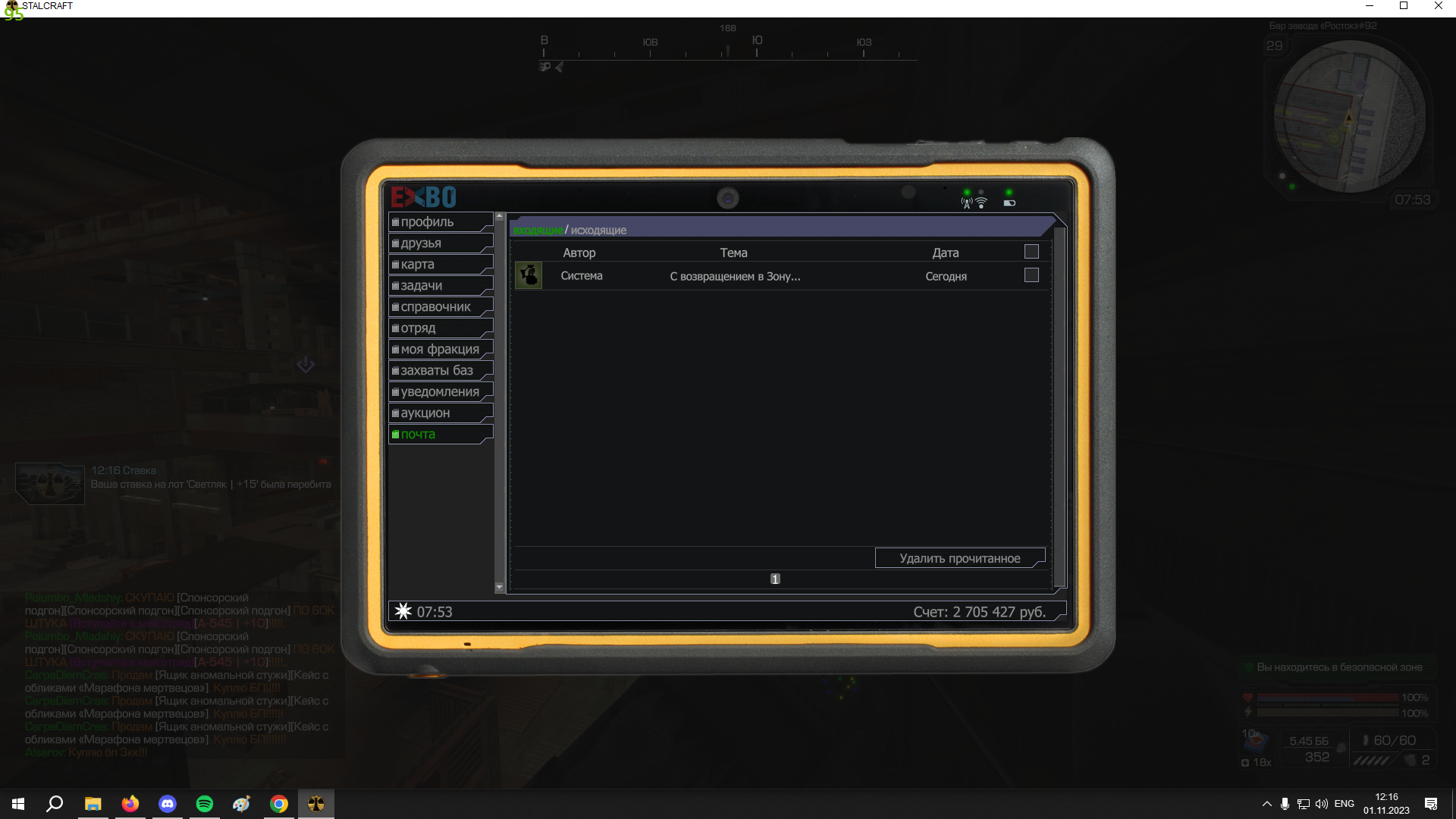Click the mail list vertical scrollbar
The width and height of the screenshot is (1456, 819).
coord(1059,406)
